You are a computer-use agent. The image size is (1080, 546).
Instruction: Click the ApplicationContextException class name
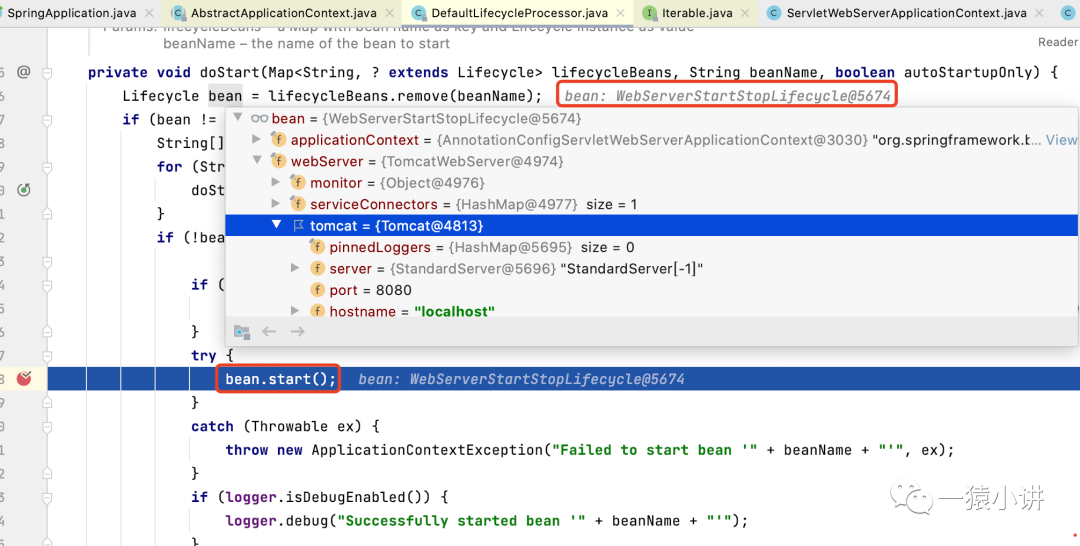pos(428,450)
